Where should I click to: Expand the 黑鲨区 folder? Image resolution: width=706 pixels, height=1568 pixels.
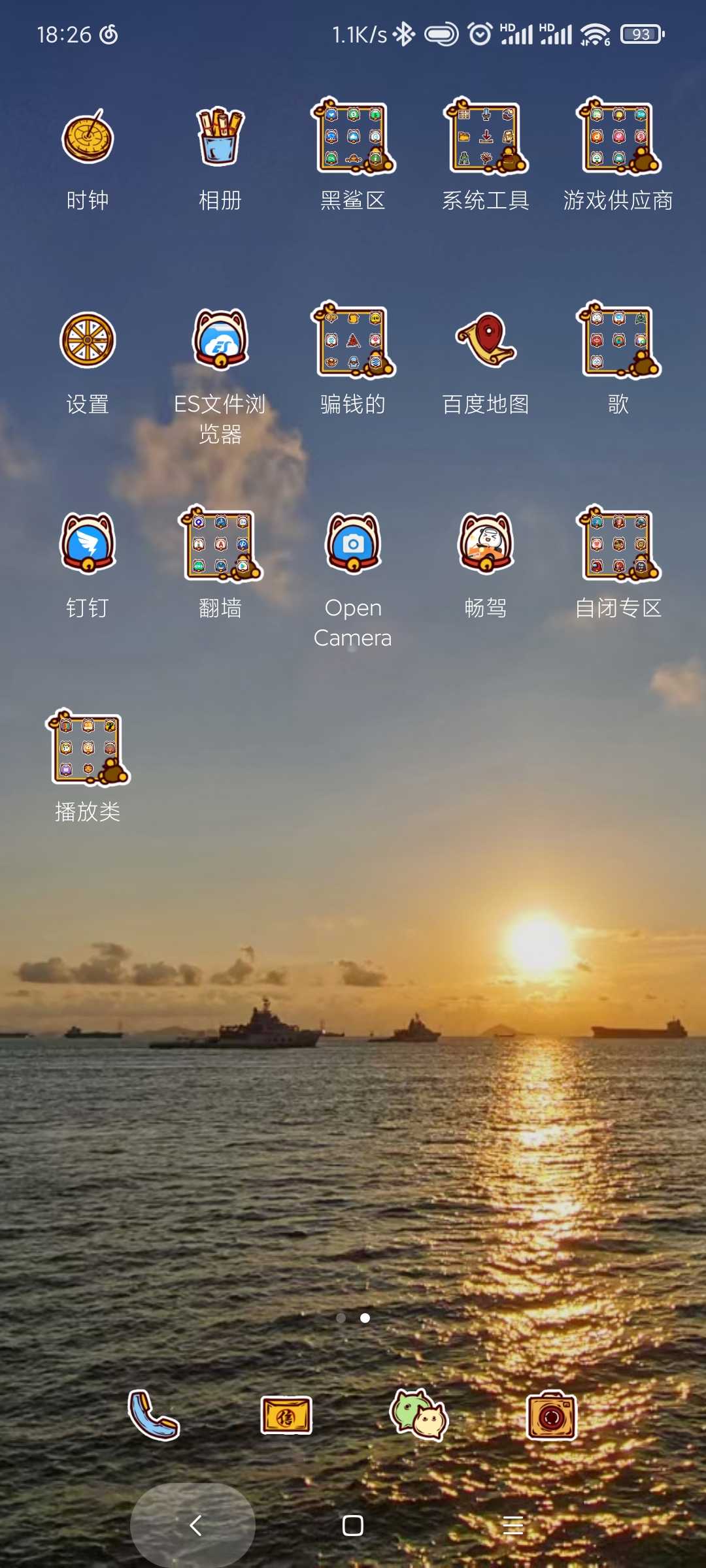click(x=353, y=138)
